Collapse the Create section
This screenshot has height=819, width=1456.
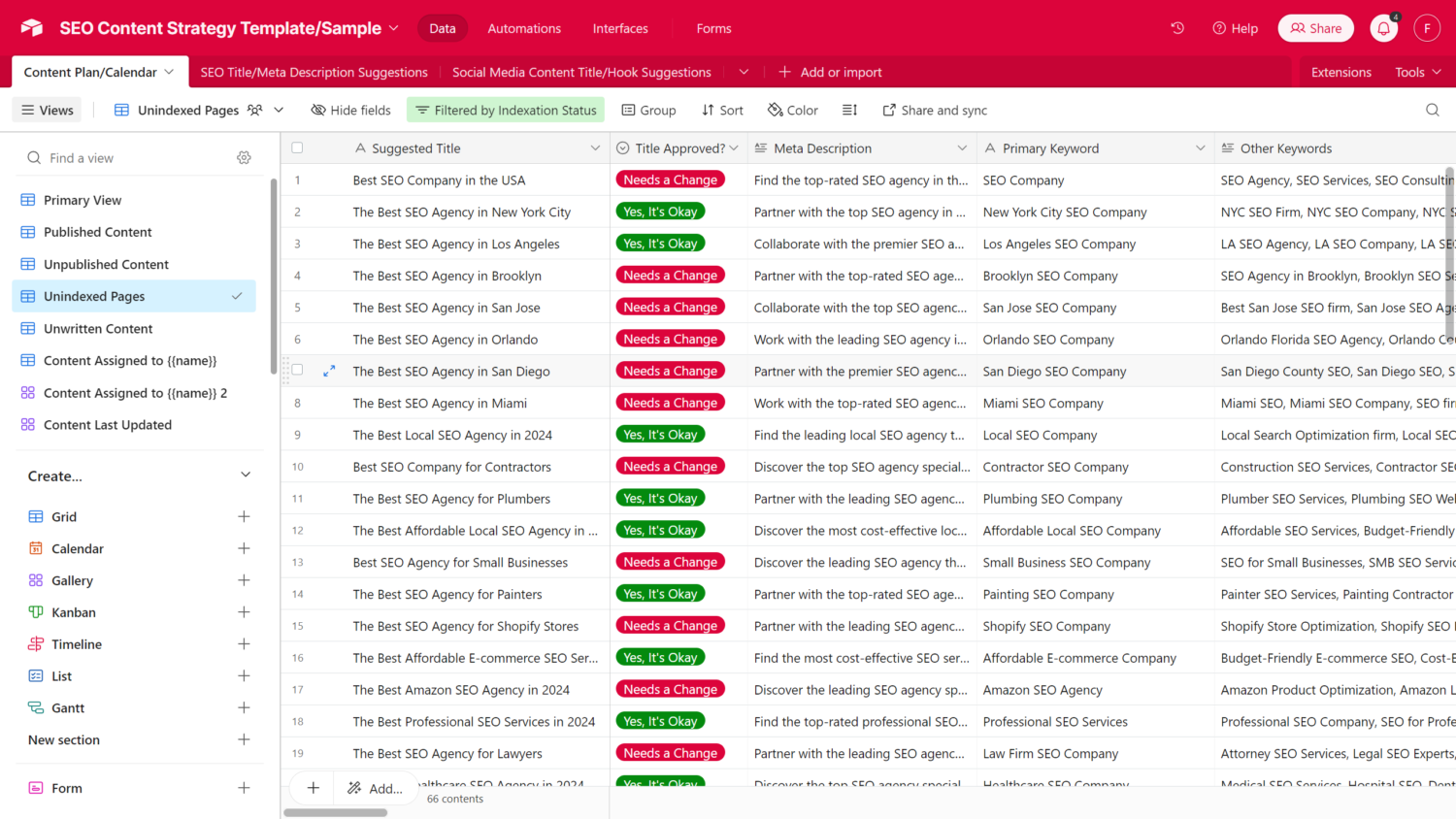pos(246,475)
